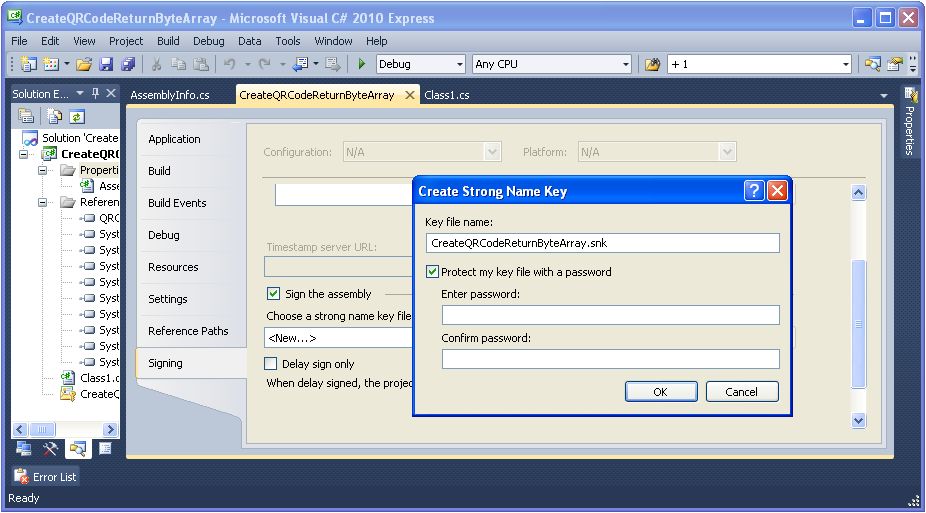The height and width of the screenshot is (513, 926).
Task: Click OK in Create Strong Name Key dialog
Action: (x=661, y=391)
